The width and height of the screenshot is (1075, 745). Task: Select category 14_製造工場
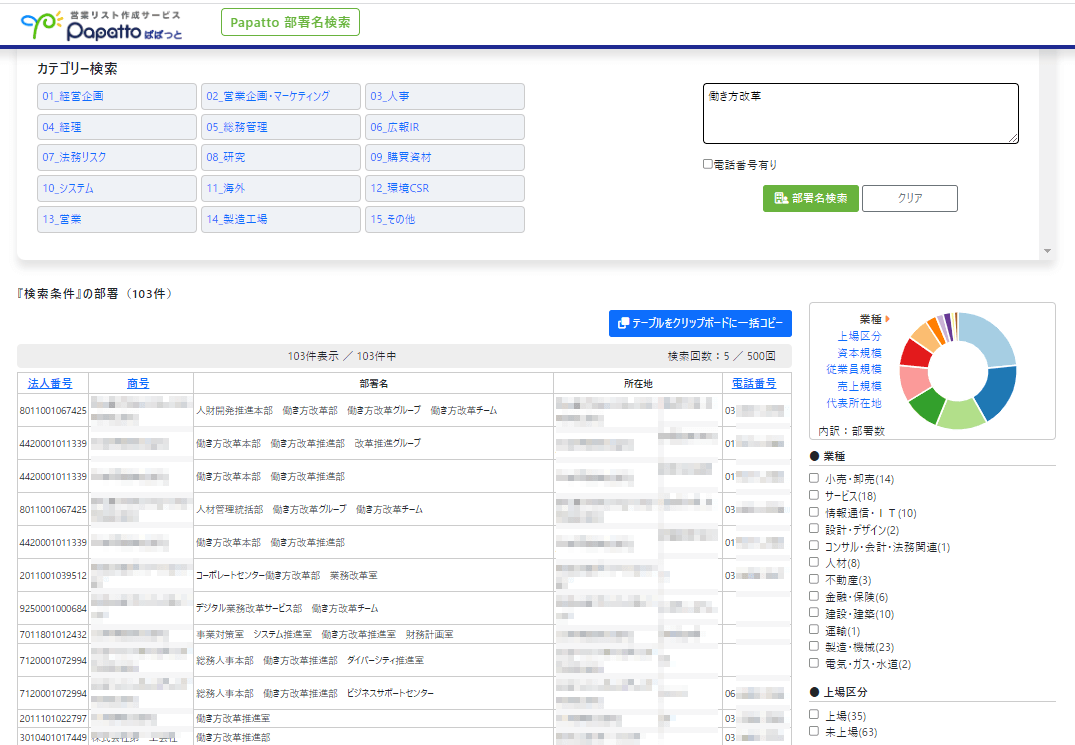coord(280,219)
